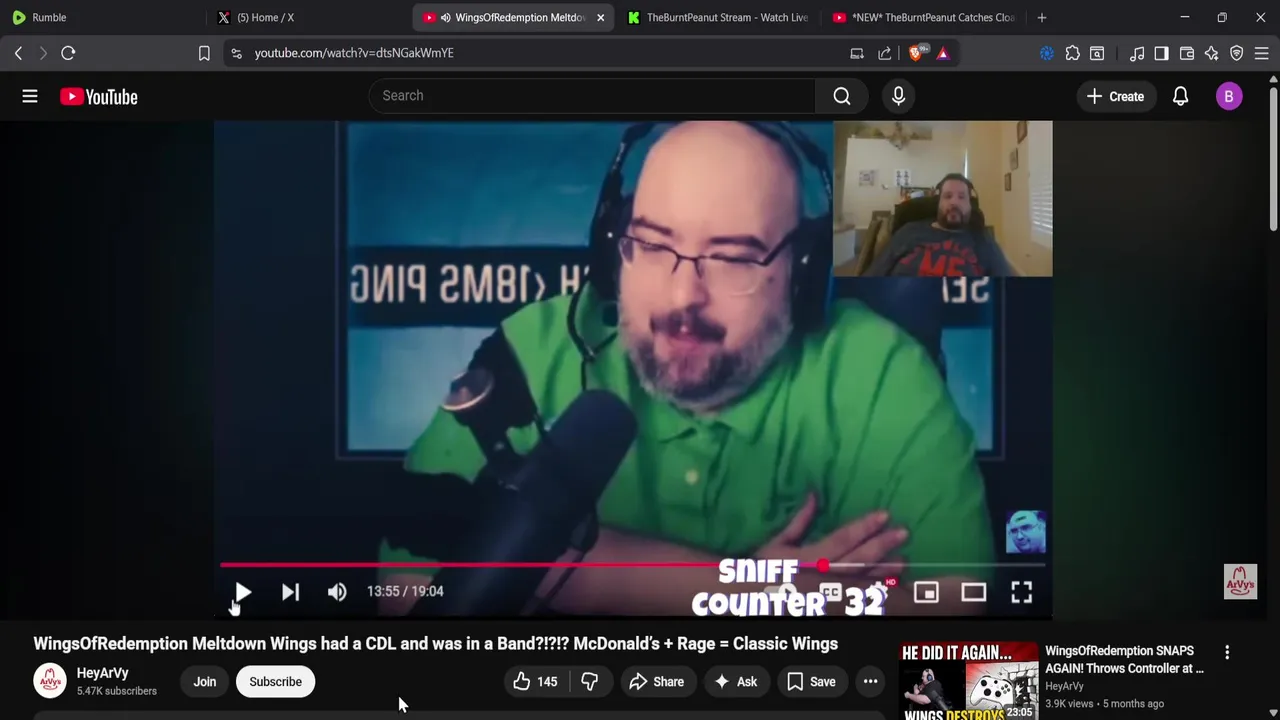Click the youtube.com address bar URL
Viewport: 1280px width, 720px height.
[x=354, y=53]
